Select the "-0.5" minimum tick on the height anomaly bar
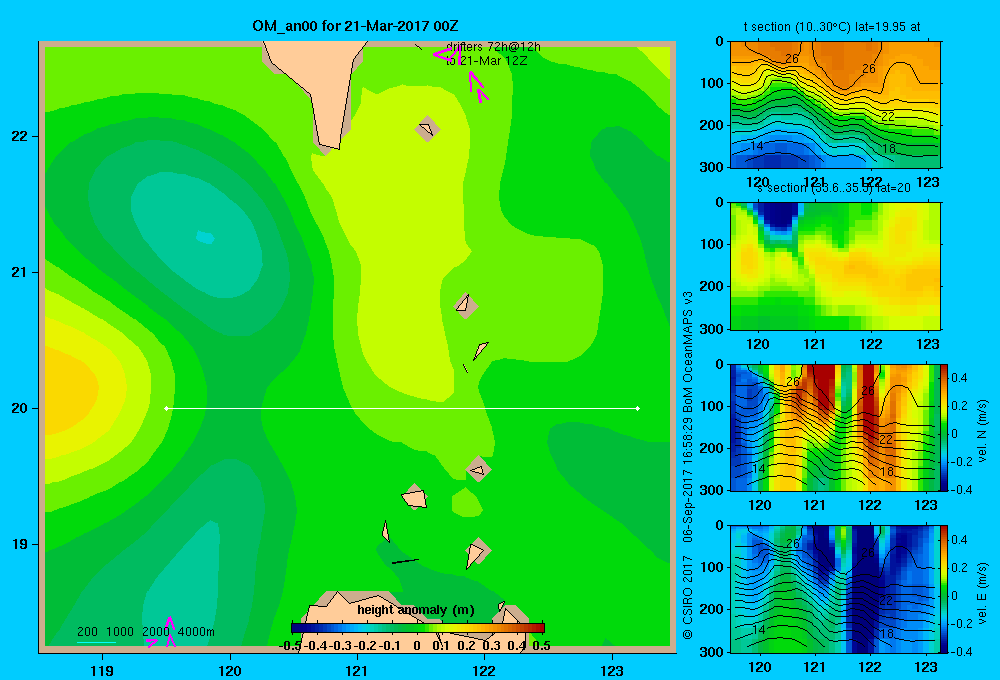 (x=290, y=646)
